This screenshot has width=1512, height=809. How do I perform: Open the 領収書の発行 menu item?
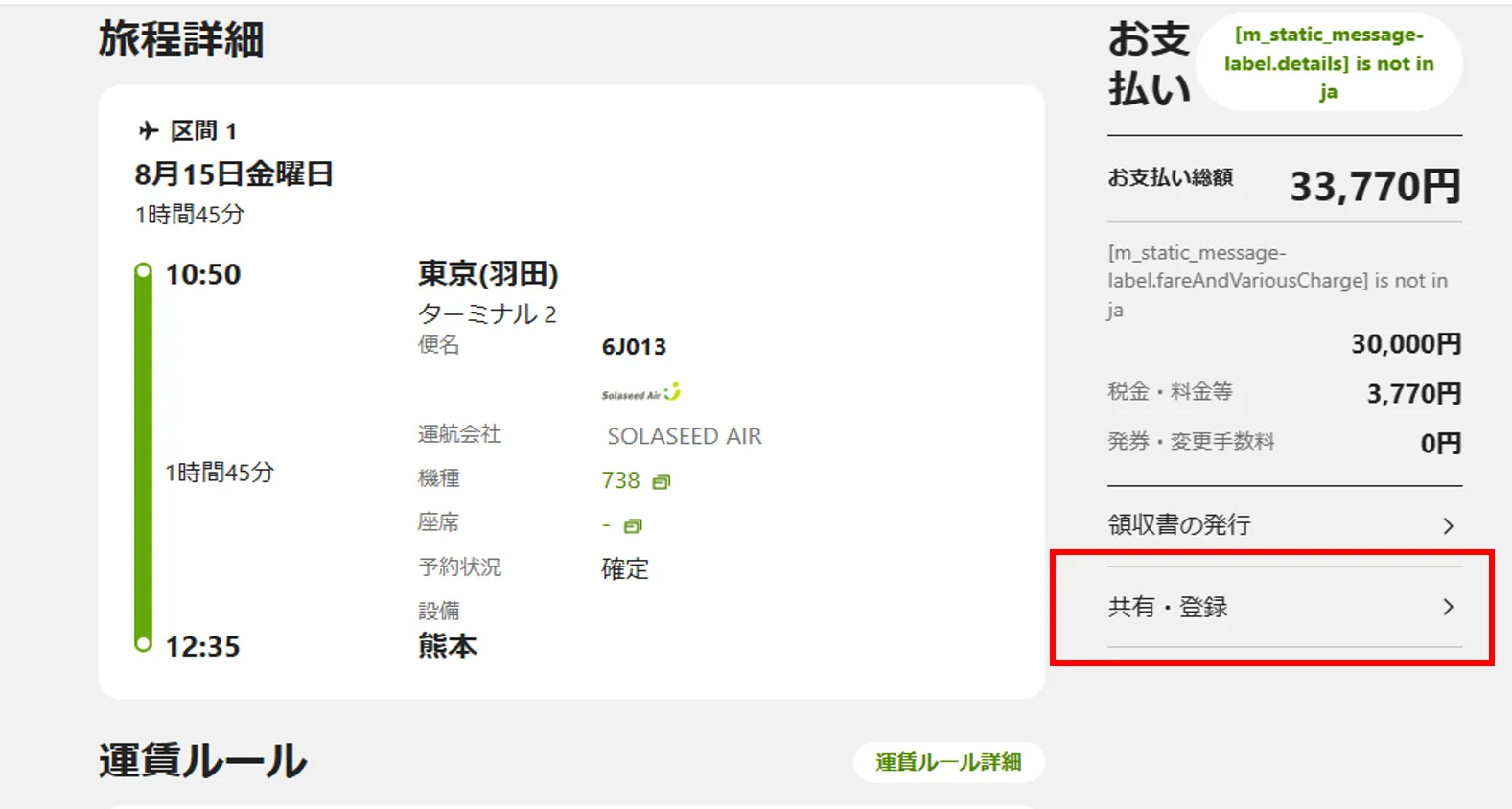(1179, 525)
